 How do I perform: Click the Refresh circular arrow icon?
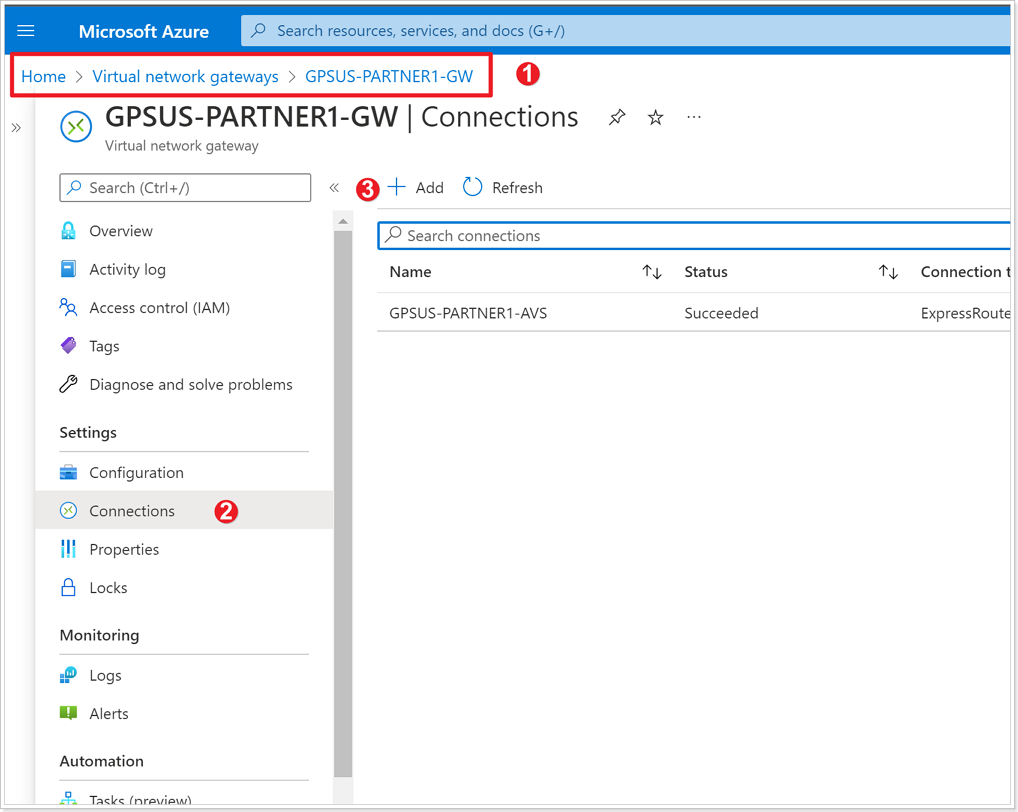point(472,187)
